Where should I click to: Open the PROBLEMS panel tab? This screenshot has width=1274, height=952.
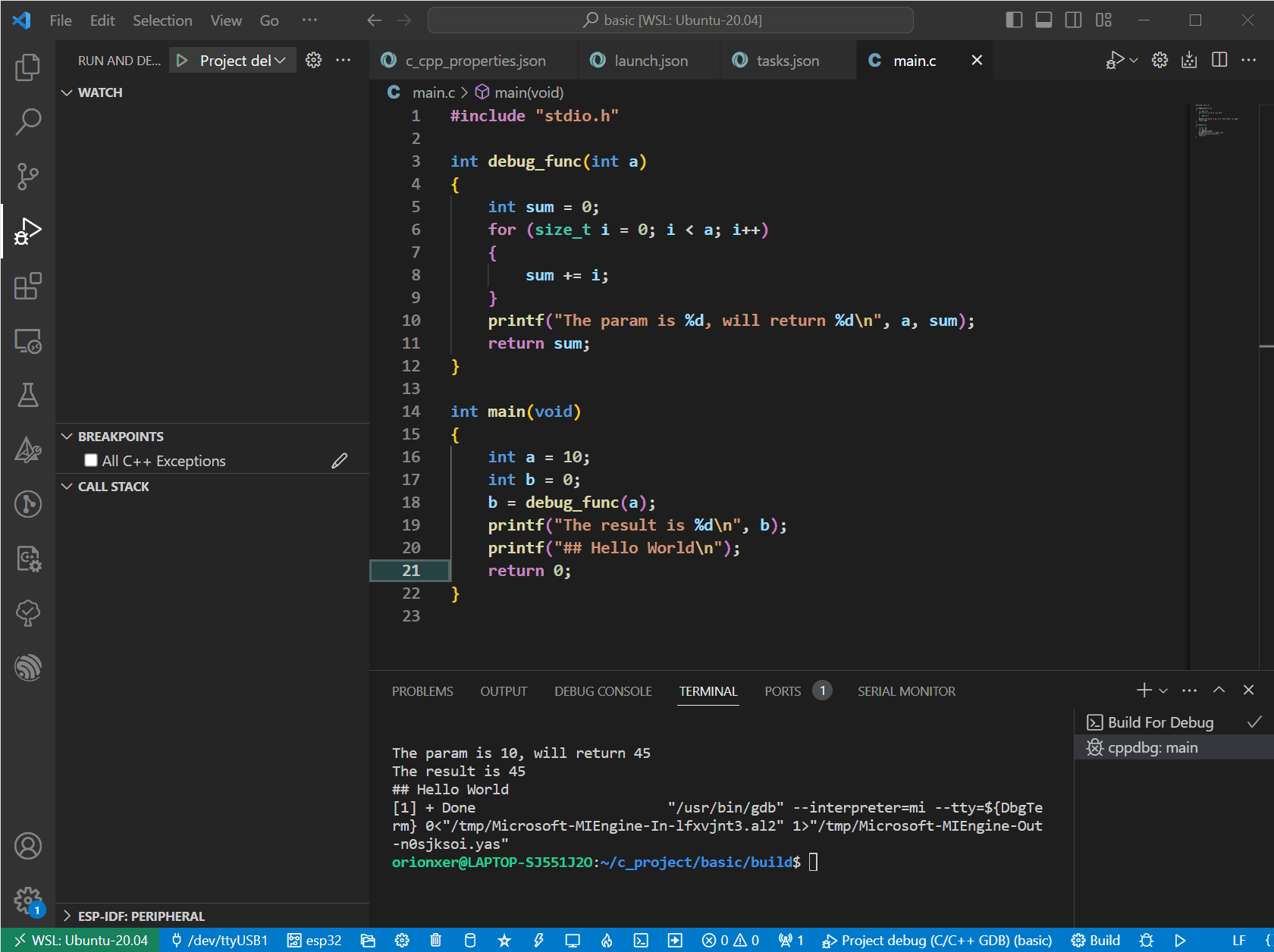tap(422, 691)
